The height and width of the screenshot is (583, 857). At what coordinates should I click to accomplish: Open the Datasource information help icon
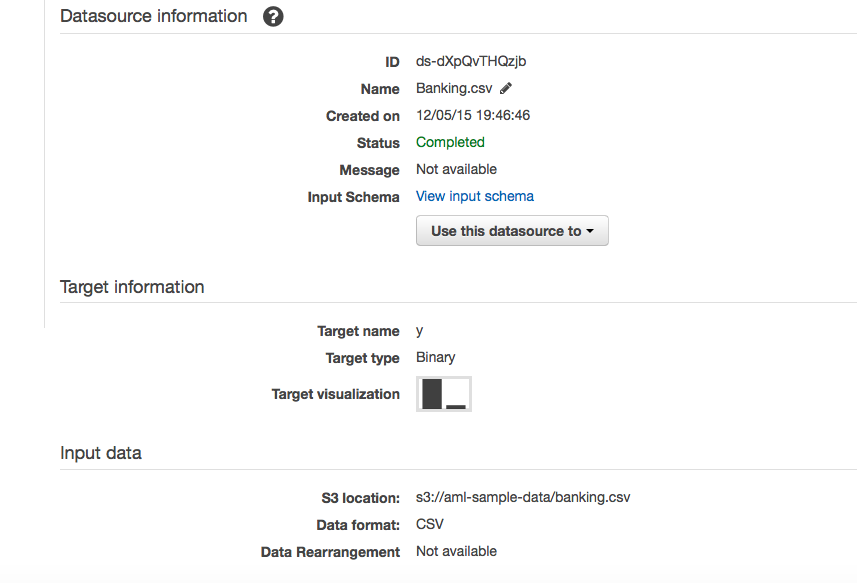[273, 17]
